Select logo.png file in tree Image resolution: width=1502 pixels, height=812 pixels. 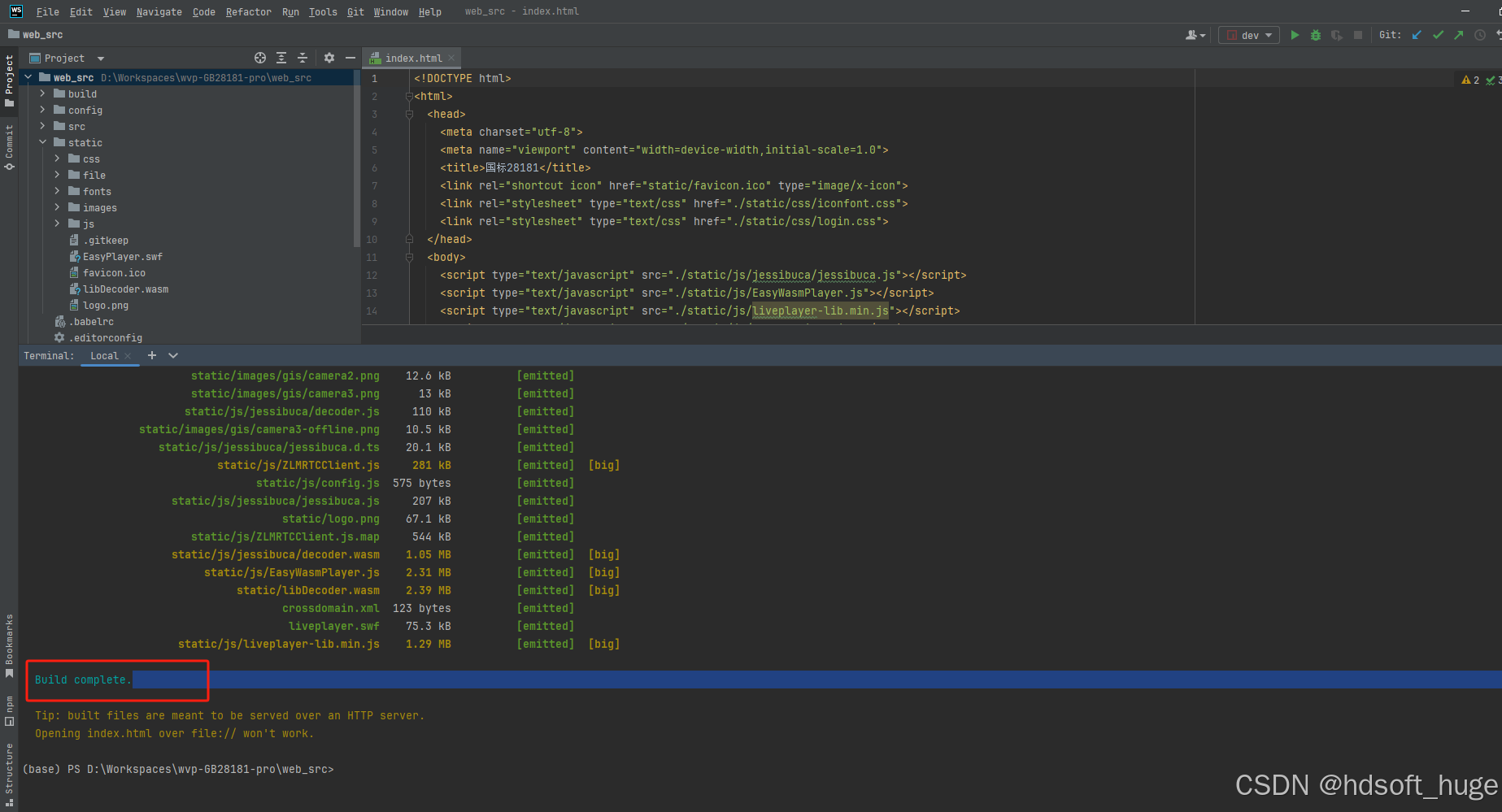[x=106, y=306]
